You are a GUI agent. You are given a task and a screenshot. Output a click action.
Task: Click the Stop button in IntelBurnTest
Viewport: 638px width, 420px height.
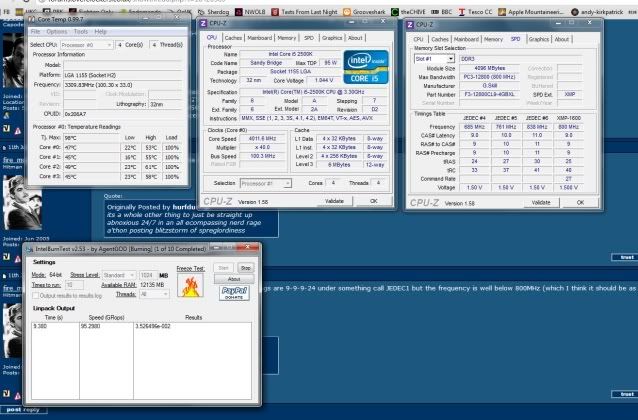pos(245,268)
